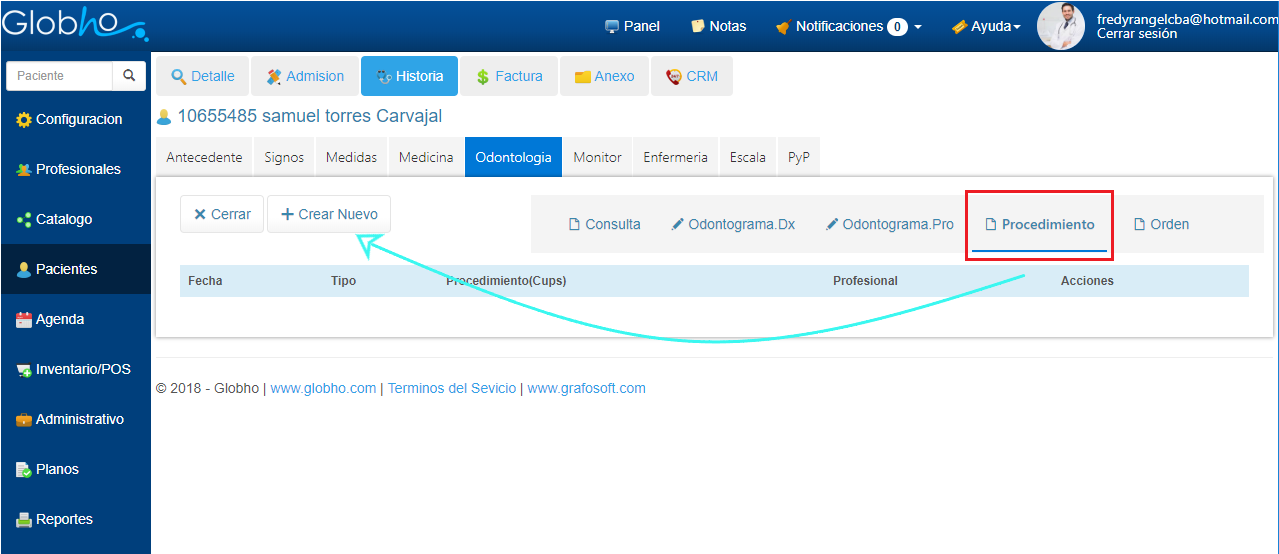Focus the Paciente search input field
The height and width of the screenshot is (554, 1279).
[x=60, y=76]
